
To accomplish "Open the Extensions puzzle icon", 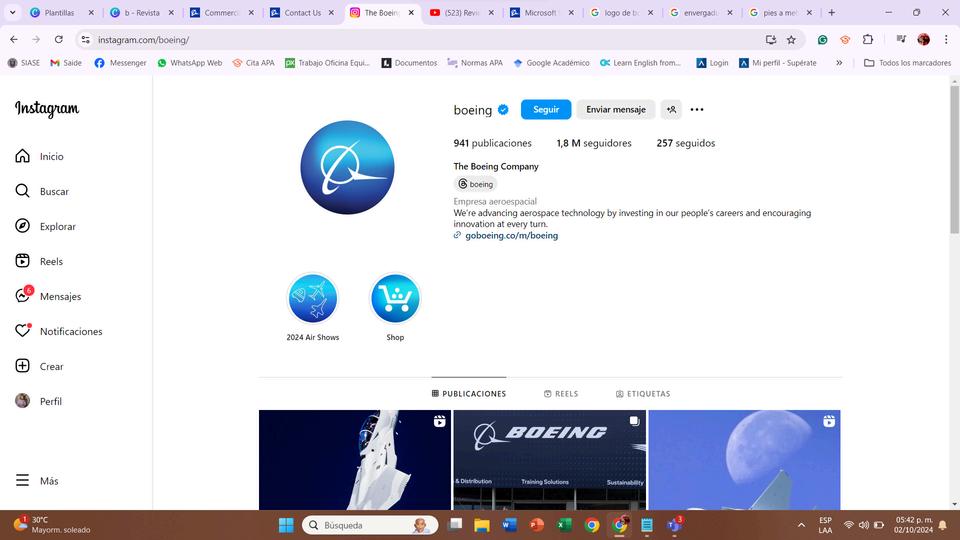I will [x=868, y=39].
